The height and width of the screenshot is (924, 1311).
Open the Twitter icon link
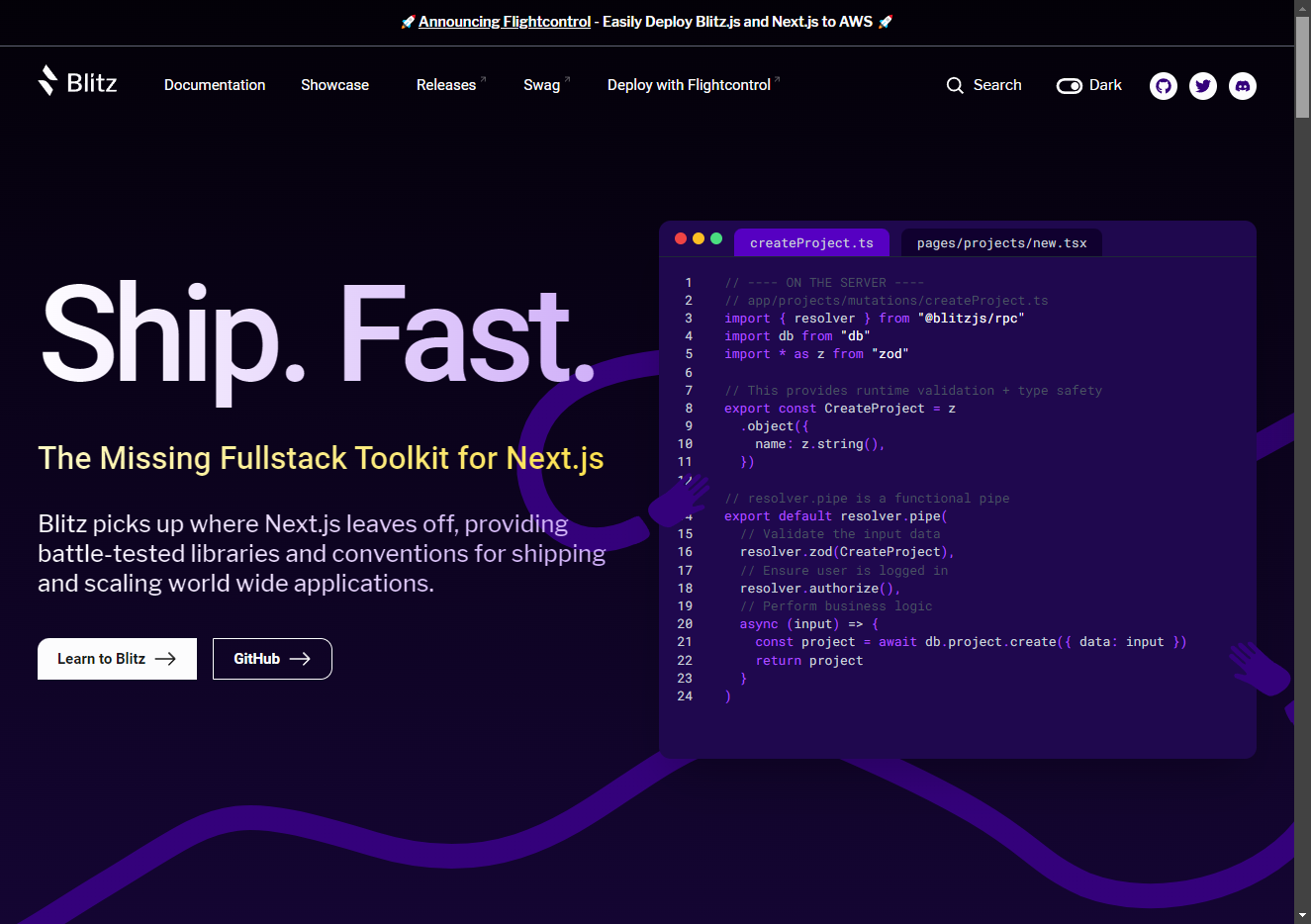[1203, 86]
